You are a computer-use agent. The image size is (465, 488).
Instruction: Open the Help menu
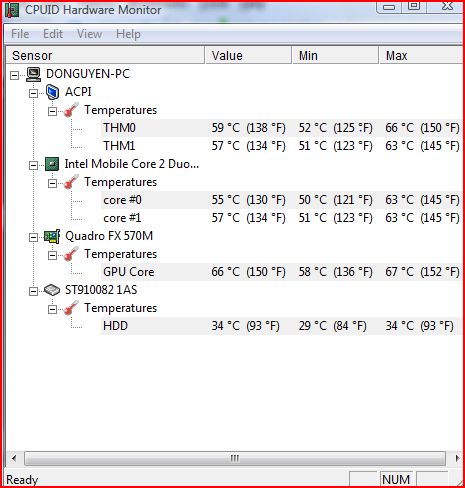128,34
